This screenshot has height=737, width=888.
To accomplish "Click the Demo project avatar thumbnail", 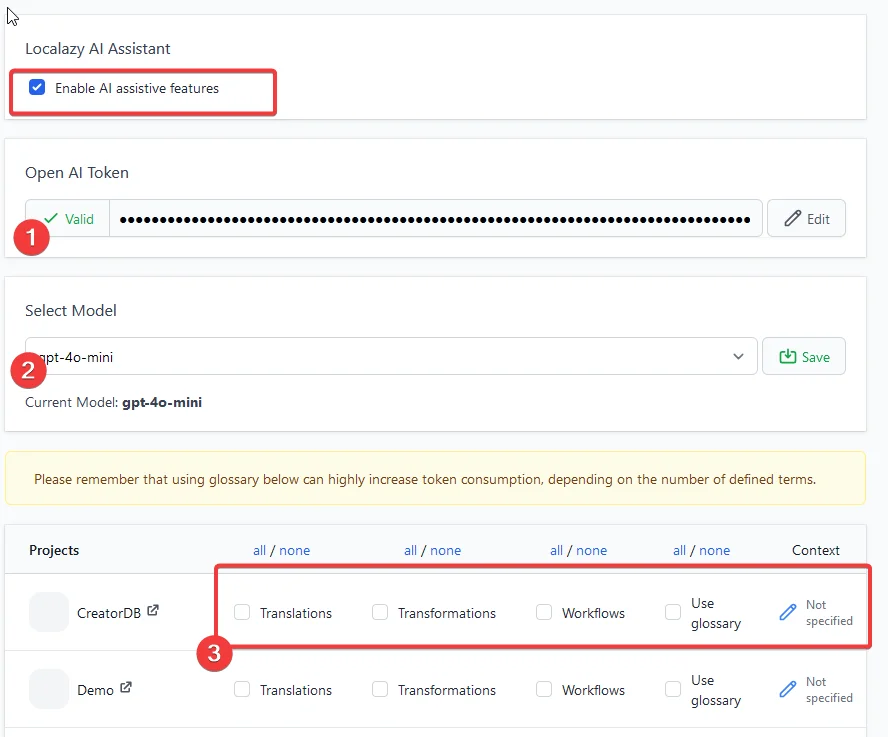I will click(x=49, y=689).
